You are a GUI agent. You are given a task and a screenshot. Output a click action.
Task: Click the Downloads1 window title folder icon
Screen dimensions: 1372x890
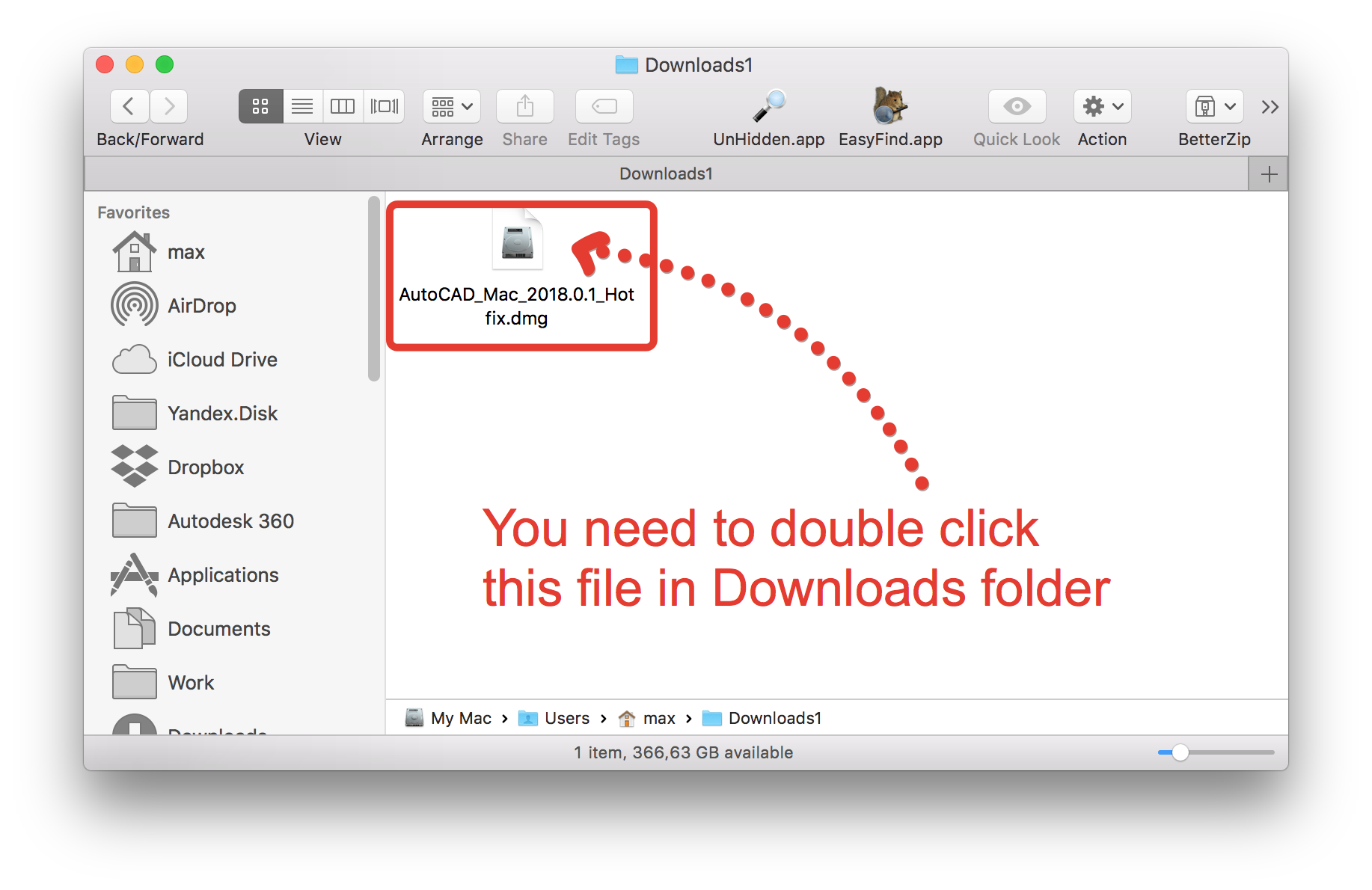click(x=626, y=65)
